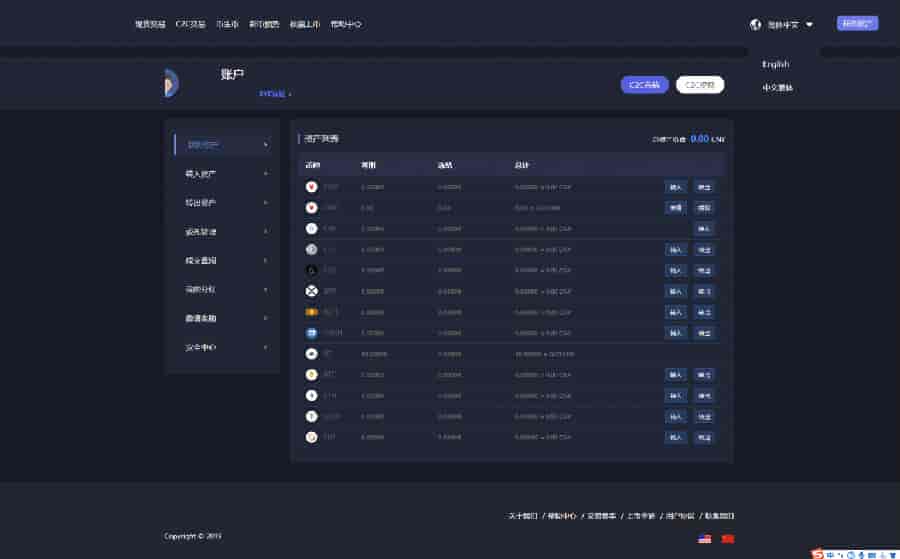Click the white C2C button in the account header
The image size is (900, 559).
pos(700,85)
